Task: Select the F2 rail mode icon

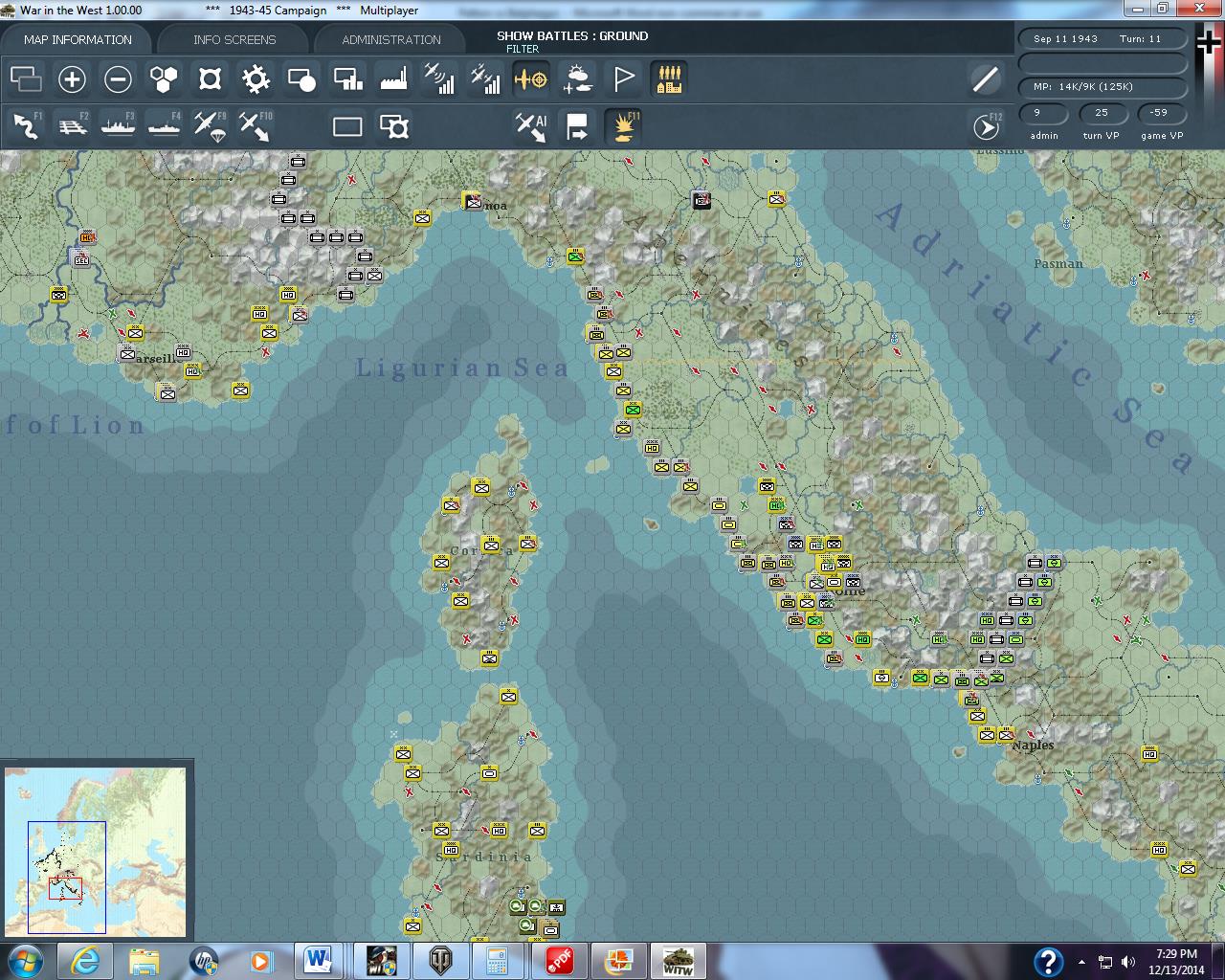Action: [x=72, y=126]
